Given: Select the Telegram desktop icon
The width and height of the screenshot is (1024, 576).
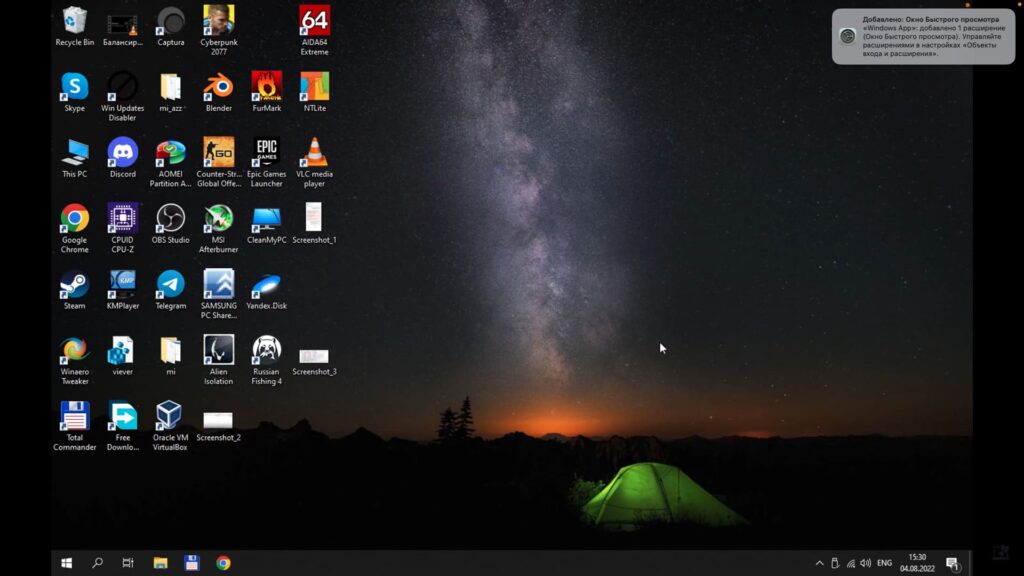Looking at the screenshot, I should [170, 284].
